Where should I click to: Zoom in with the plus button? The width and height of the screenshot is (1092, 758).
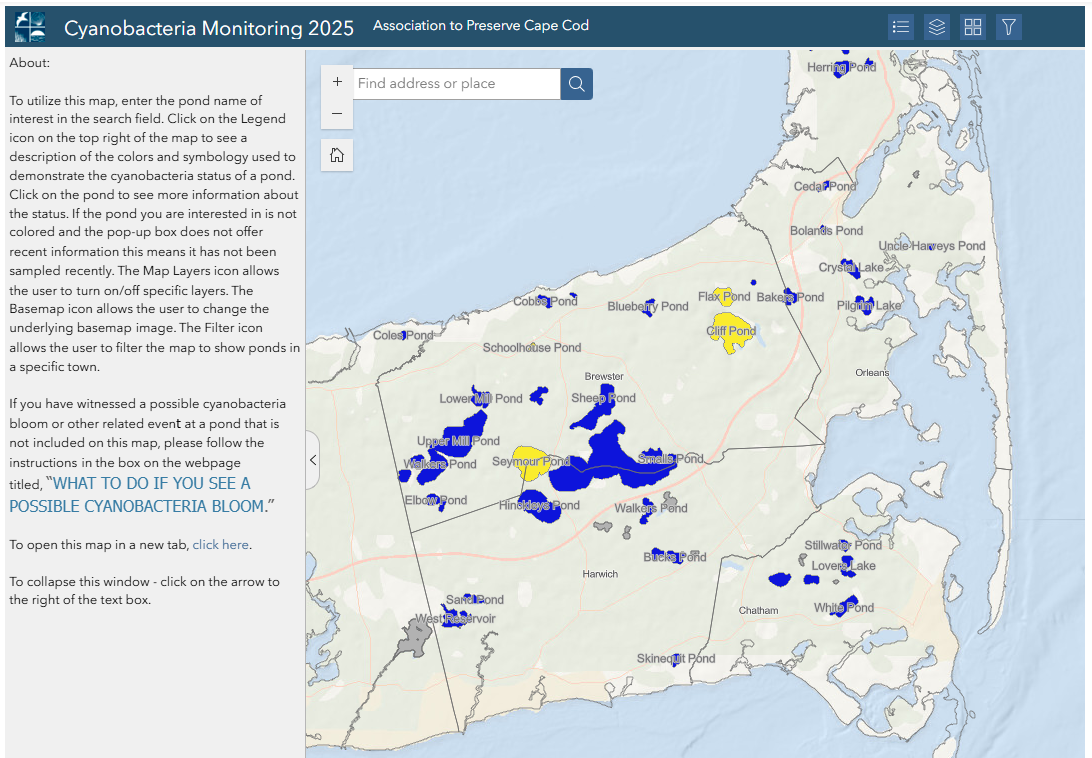[x=337, y=83]
